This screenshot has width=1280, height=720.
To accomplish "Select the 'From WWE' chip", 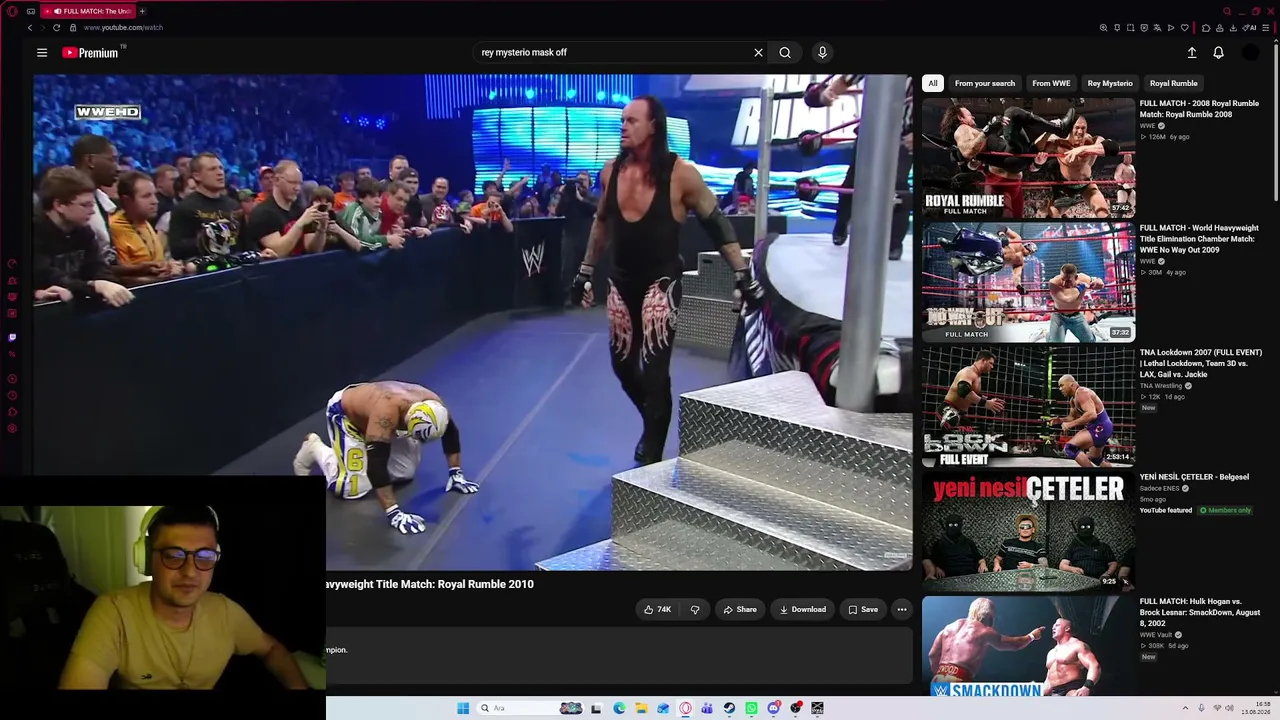I will click(1051, 84).
